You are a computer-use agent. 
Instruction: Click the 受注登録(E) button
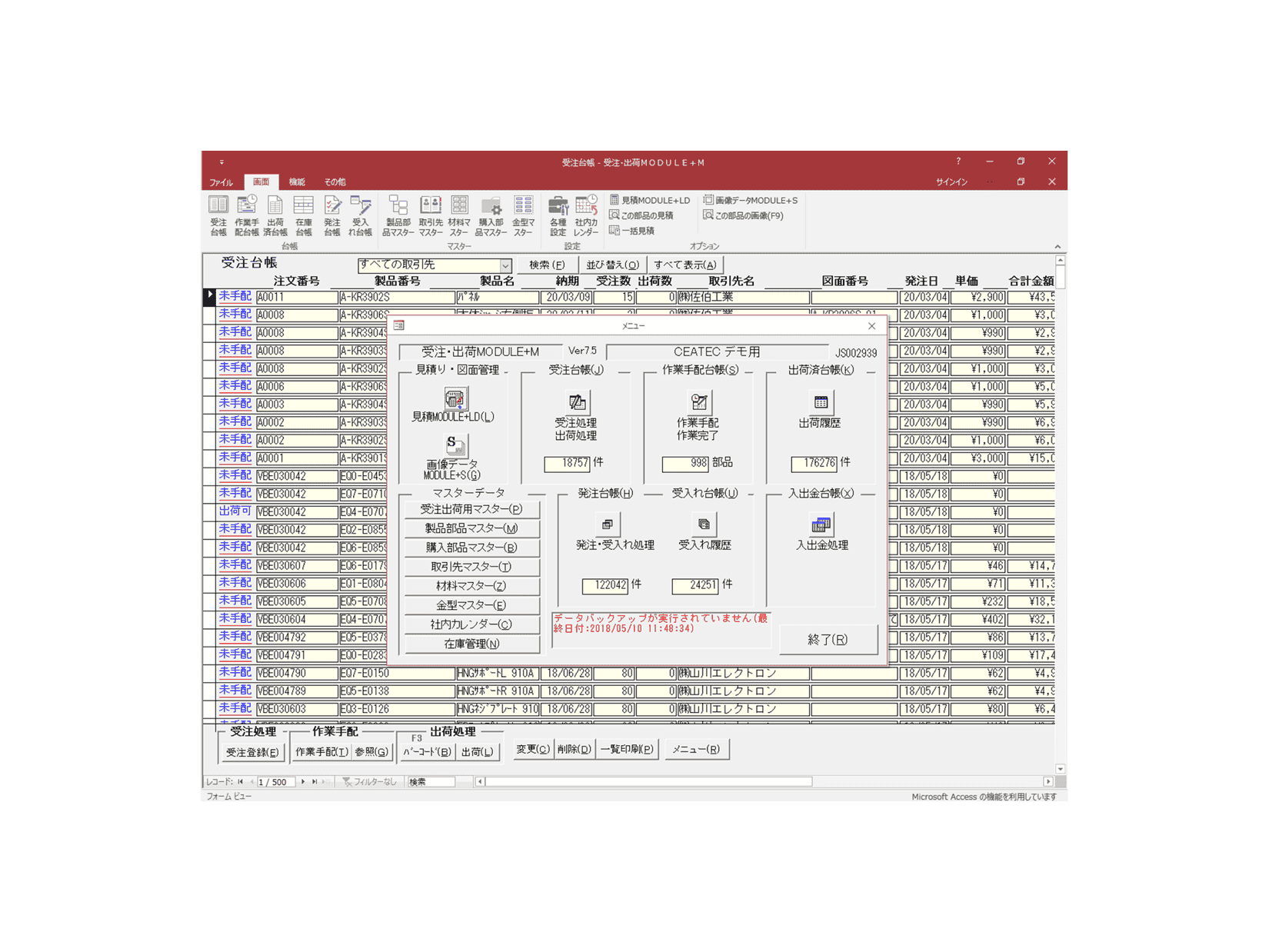click(x=252, y=752)
